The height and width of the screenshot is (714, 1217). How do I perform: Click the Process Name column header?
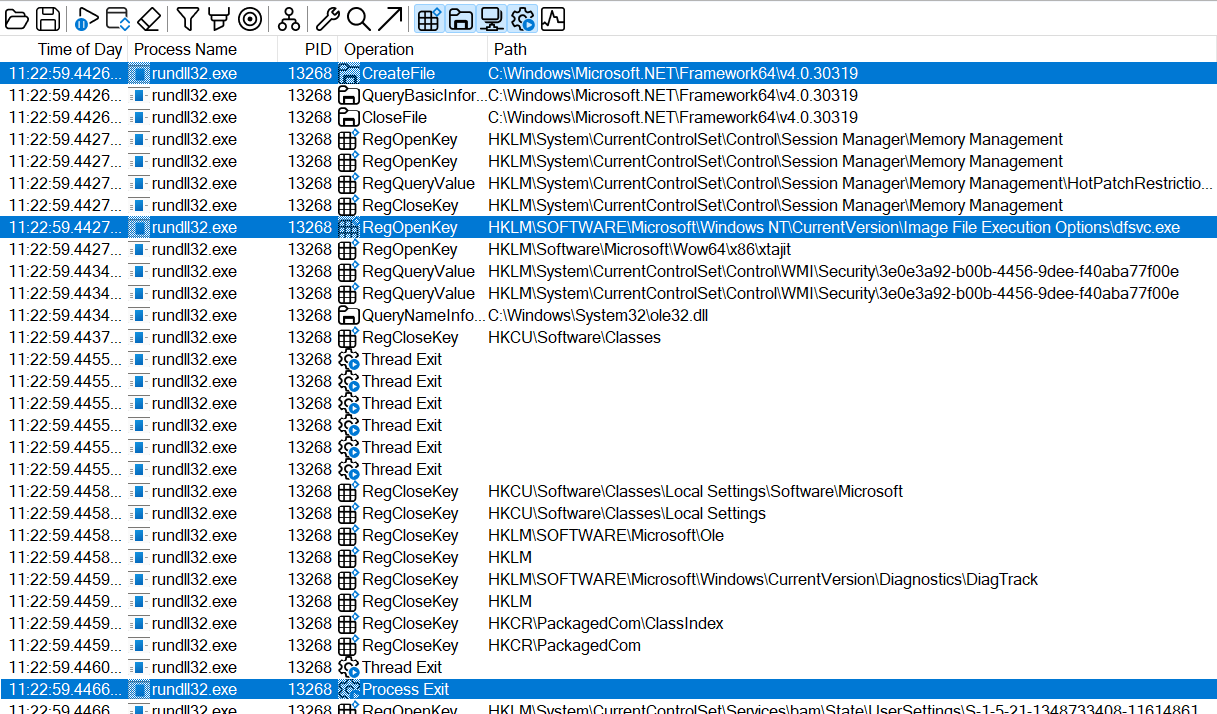[186, 49]
